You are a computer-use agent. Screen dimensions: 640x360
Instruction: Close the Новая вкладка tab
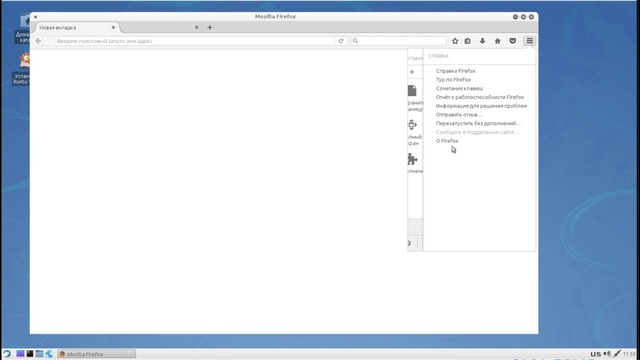point(113,27)
